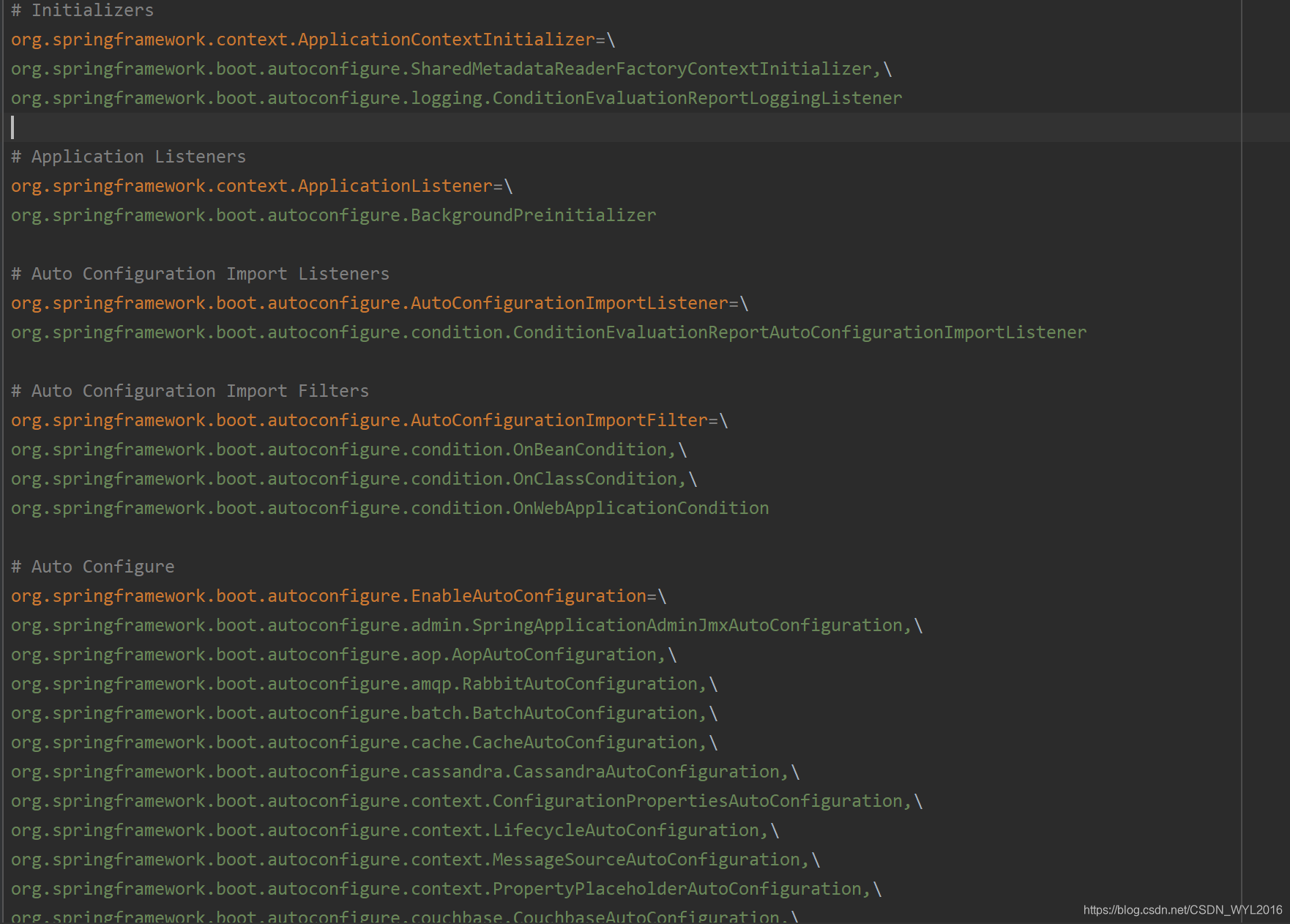Viewport: 1290px width, 924px height.
Task: Click '# Auto Configuration Import Listeners' comment
Action: [200, 274]
